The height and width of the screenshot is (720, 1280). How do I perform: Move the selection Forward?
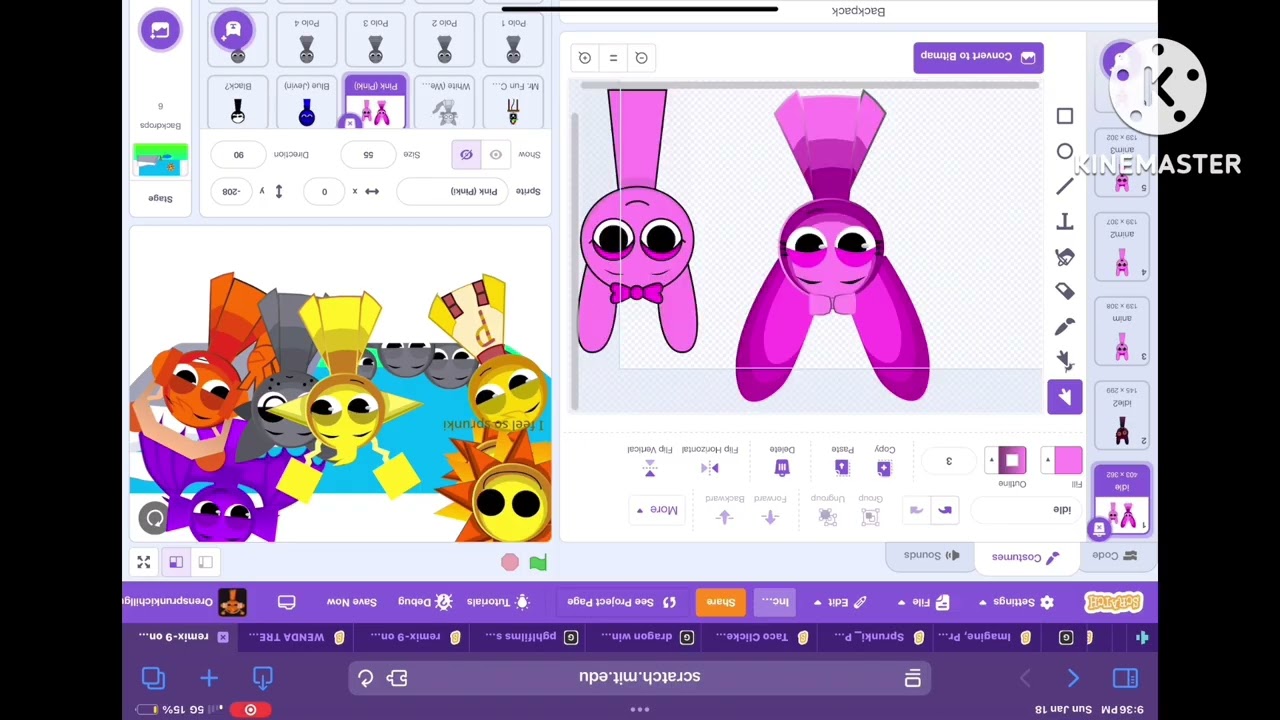(770, 516)
